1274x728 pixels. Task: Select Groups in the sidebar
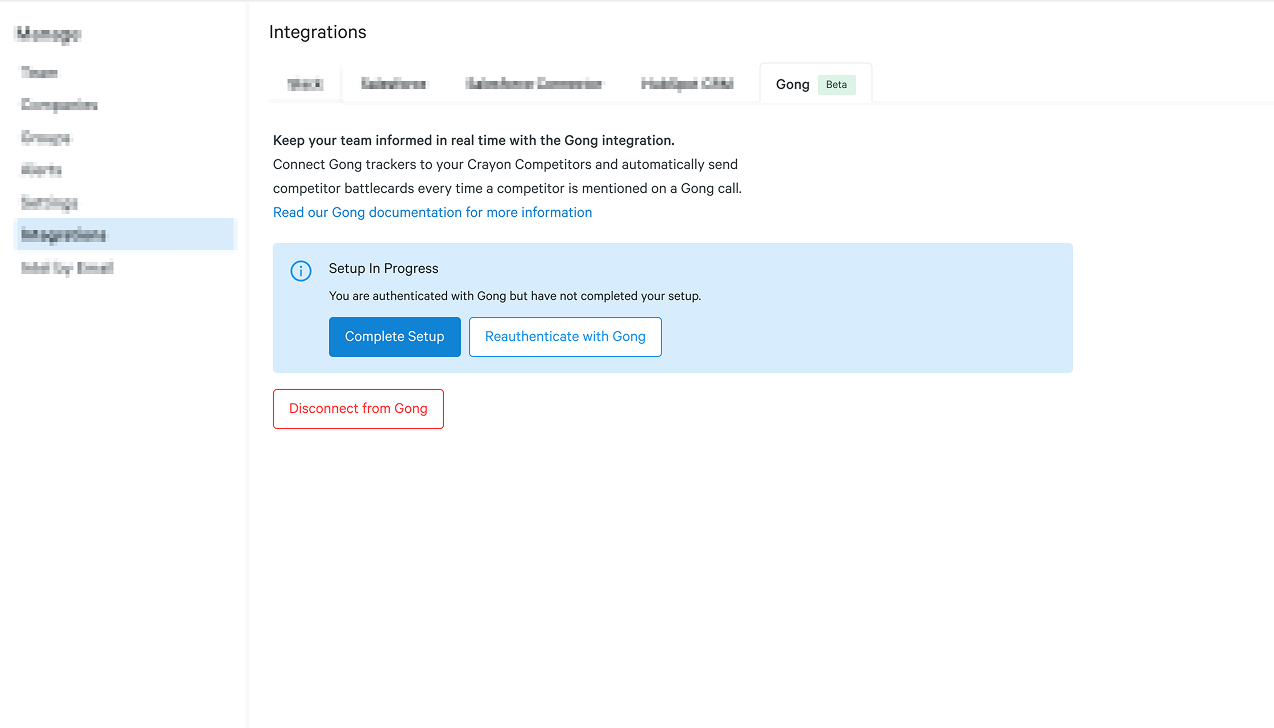[x=46, y=138]
